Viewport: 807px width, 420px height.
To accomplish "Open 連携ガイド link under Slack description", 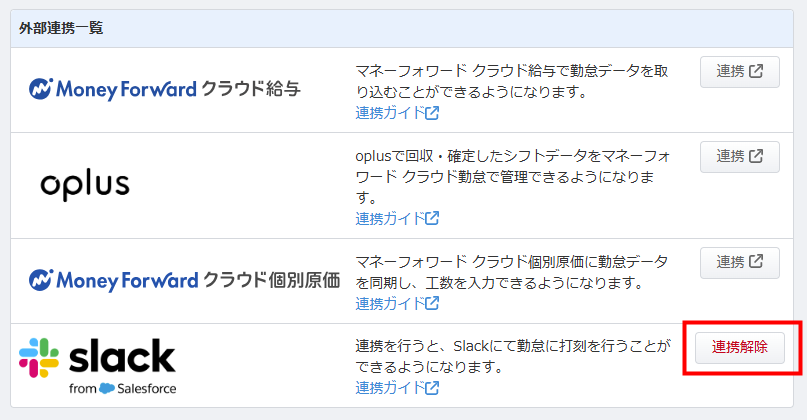I will tap(397, 388).
